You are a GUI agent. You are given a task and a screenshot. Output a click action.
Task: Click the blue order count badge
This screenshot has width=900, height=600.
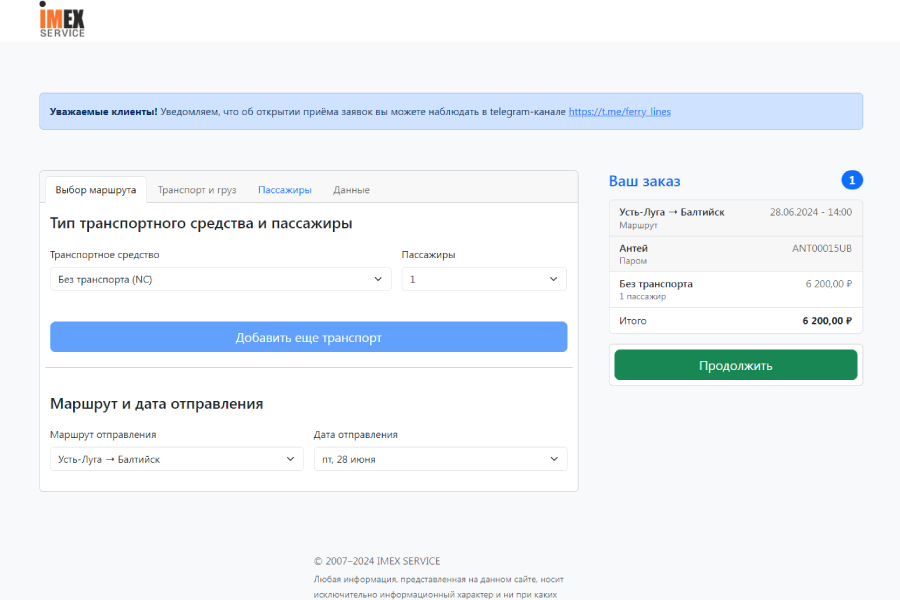(852, 180)
